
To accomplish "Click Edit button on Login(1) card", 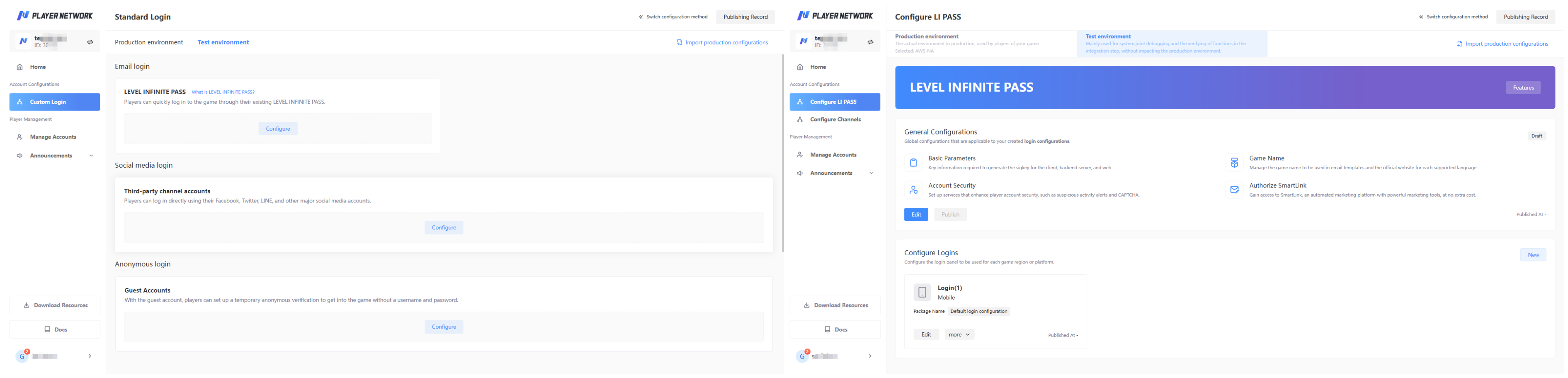I will click(x=926, y=335).
